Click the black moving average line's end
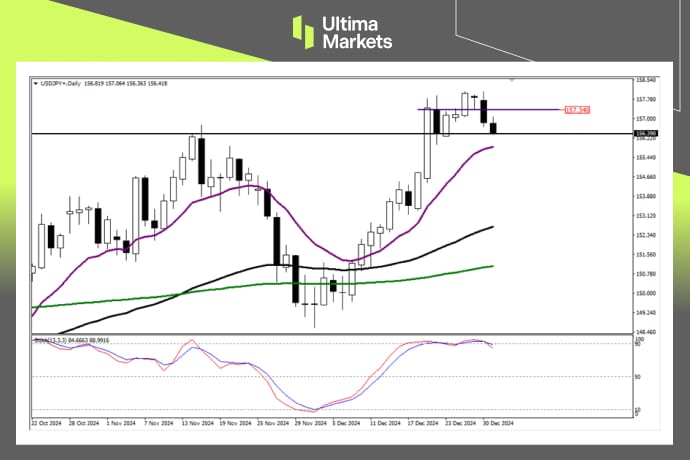The width and height of the screenshot is (690, 460). click(x=492, y=227)
